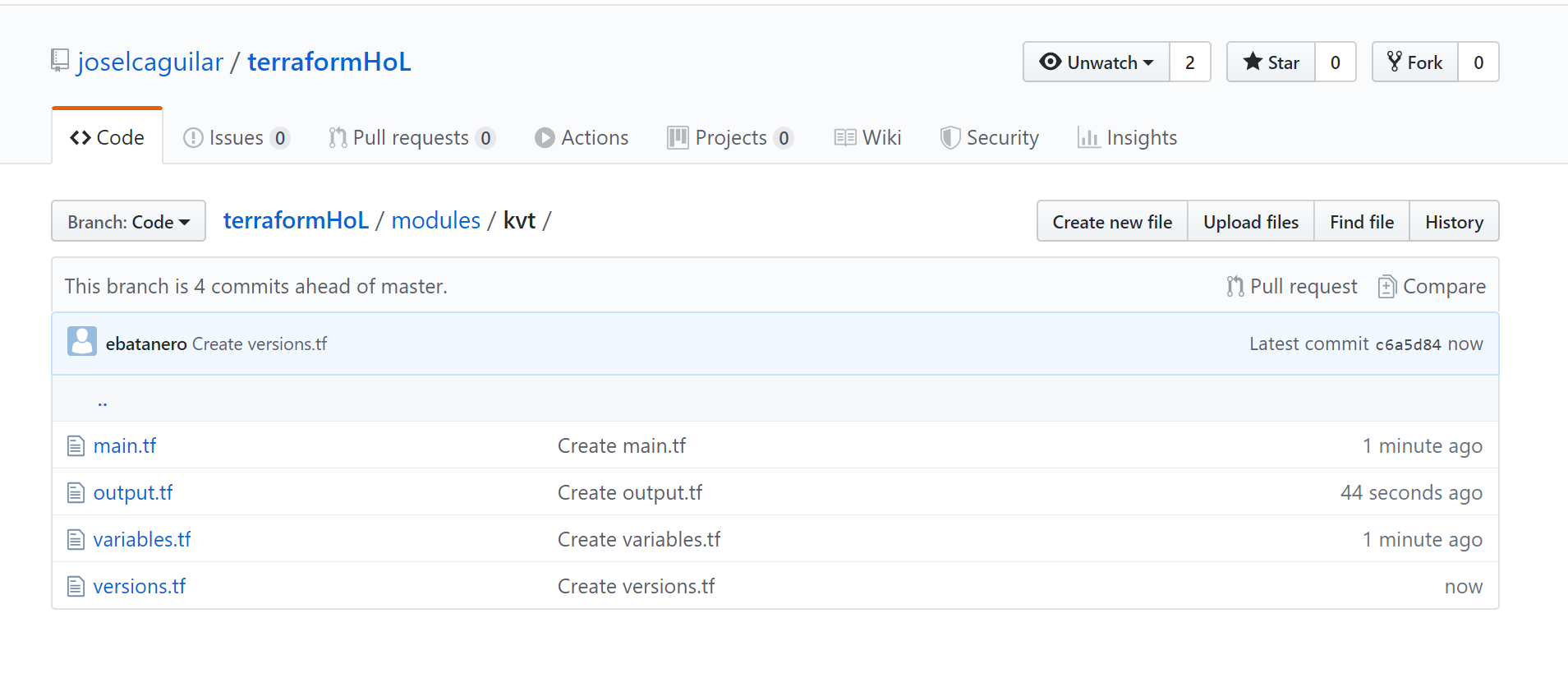Image resolution: width=1568 pixels, height=678 pixels.
Task: Open the main.tf file
Action: 125,445
